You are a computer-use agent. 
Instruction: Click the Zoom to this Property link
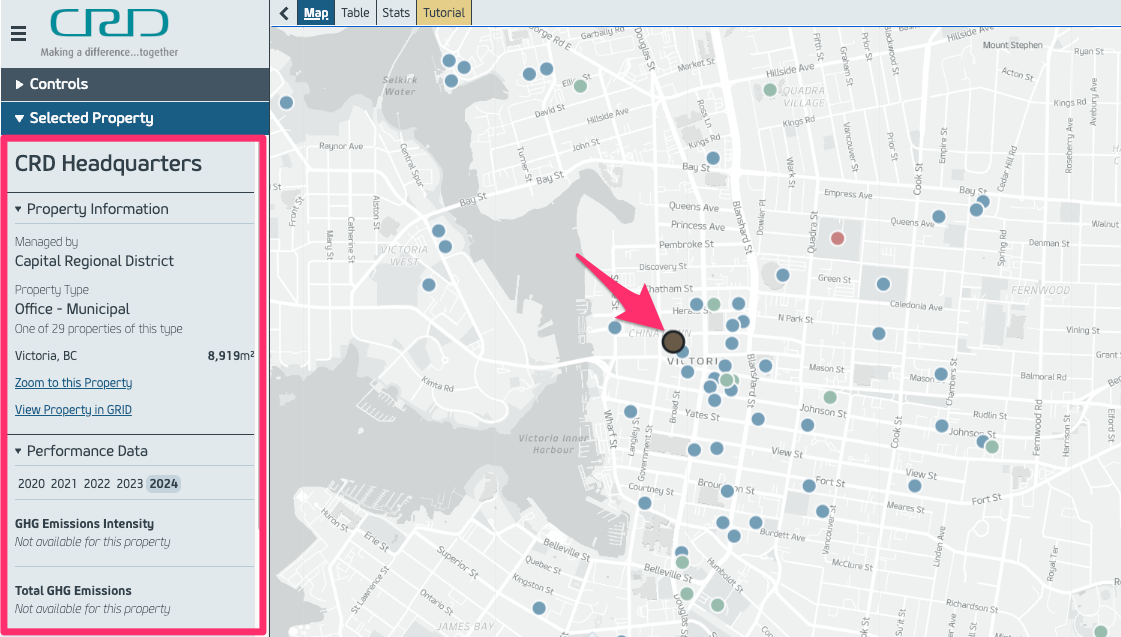click(73, 383)
